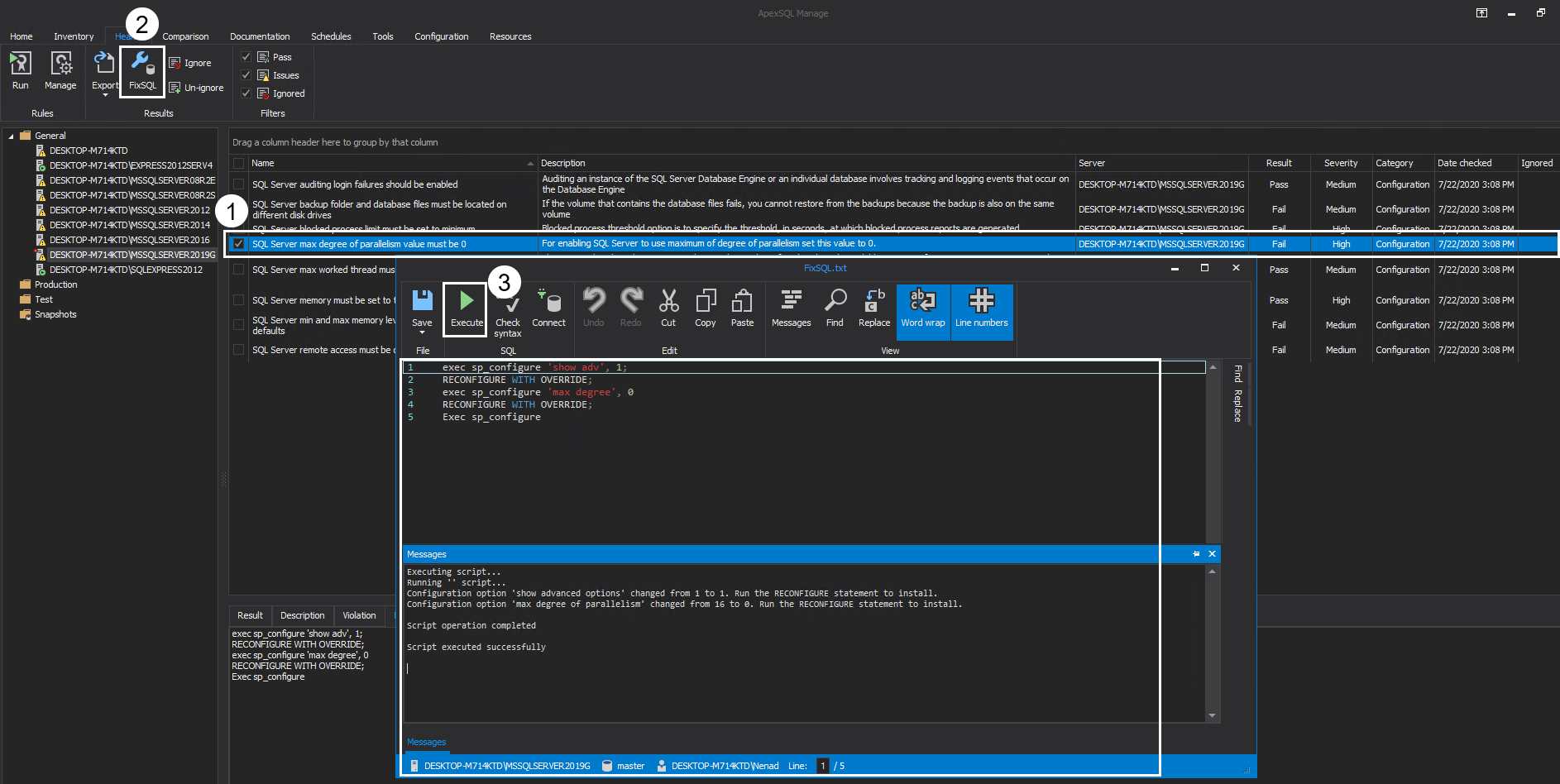Save the FixSQL script
Image resolution: width=1560 pixels, height=784 pixels.
point(422,308)
